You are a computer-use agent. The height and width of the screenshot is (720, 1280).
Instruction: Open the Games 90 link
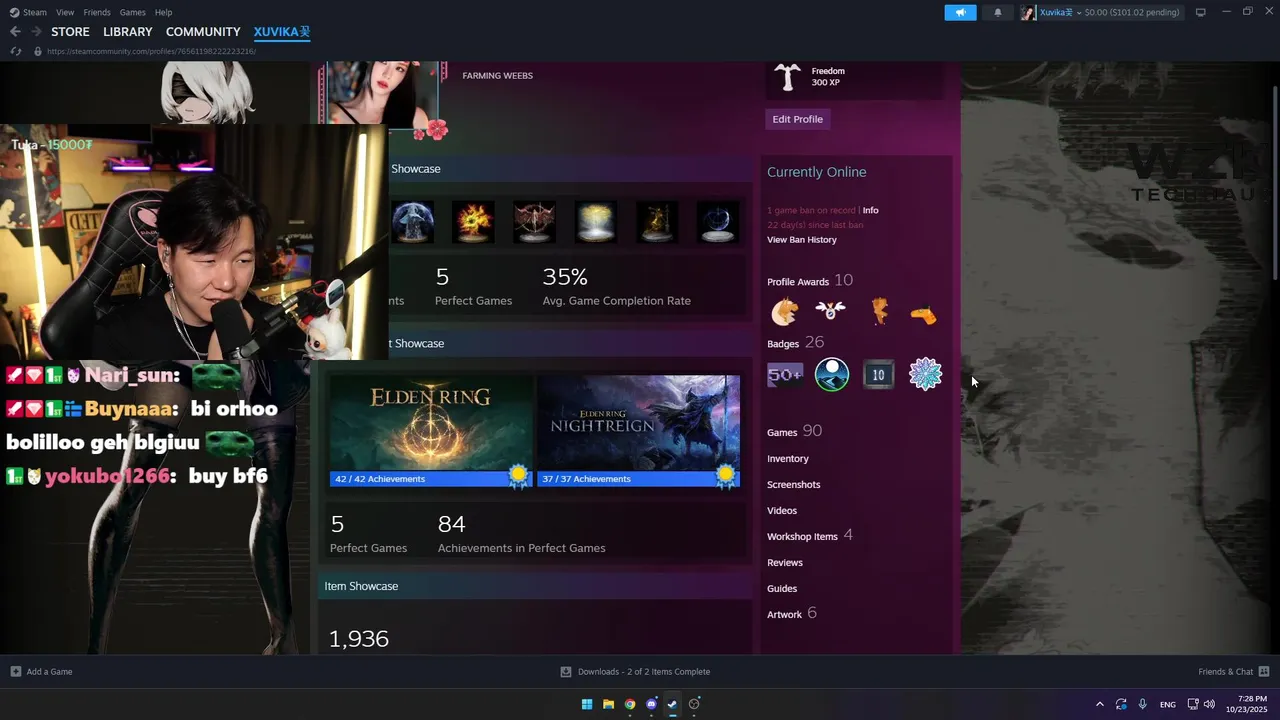coord(794,431)
